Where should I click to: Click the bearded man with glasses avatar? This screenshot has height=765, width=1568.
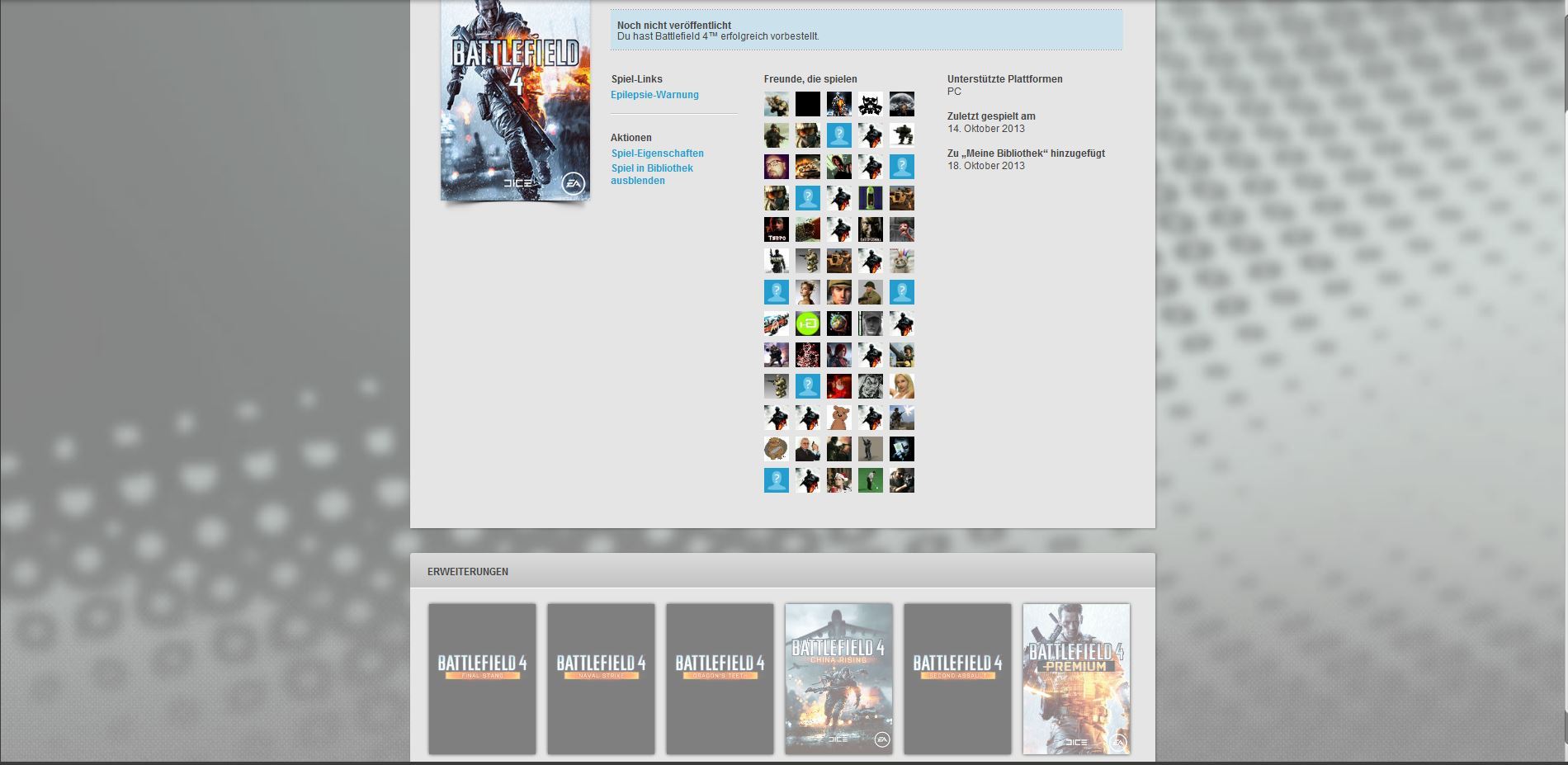pos(777,167)
